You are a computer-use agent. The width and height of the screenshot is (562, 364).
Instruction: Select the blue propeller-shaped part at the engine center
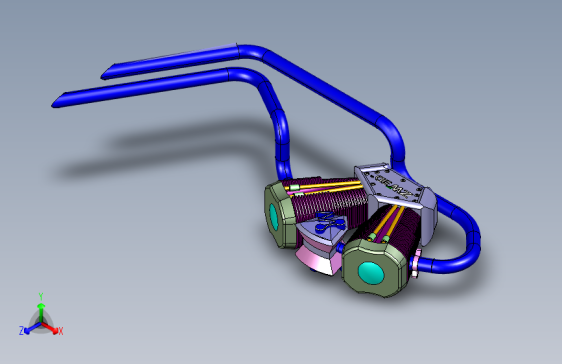point(329,222)
